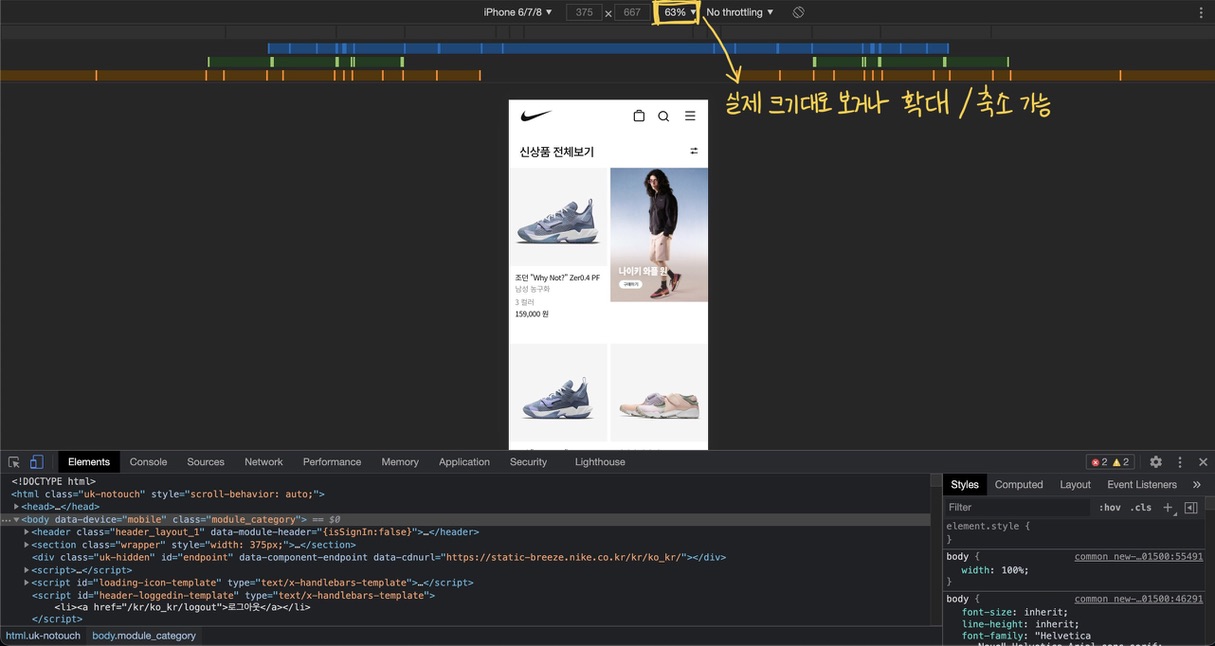Viewport: 1215px width, 646px height.
Task: Click stylesheet link ending 01500:55491
Action: point(1139,557)
